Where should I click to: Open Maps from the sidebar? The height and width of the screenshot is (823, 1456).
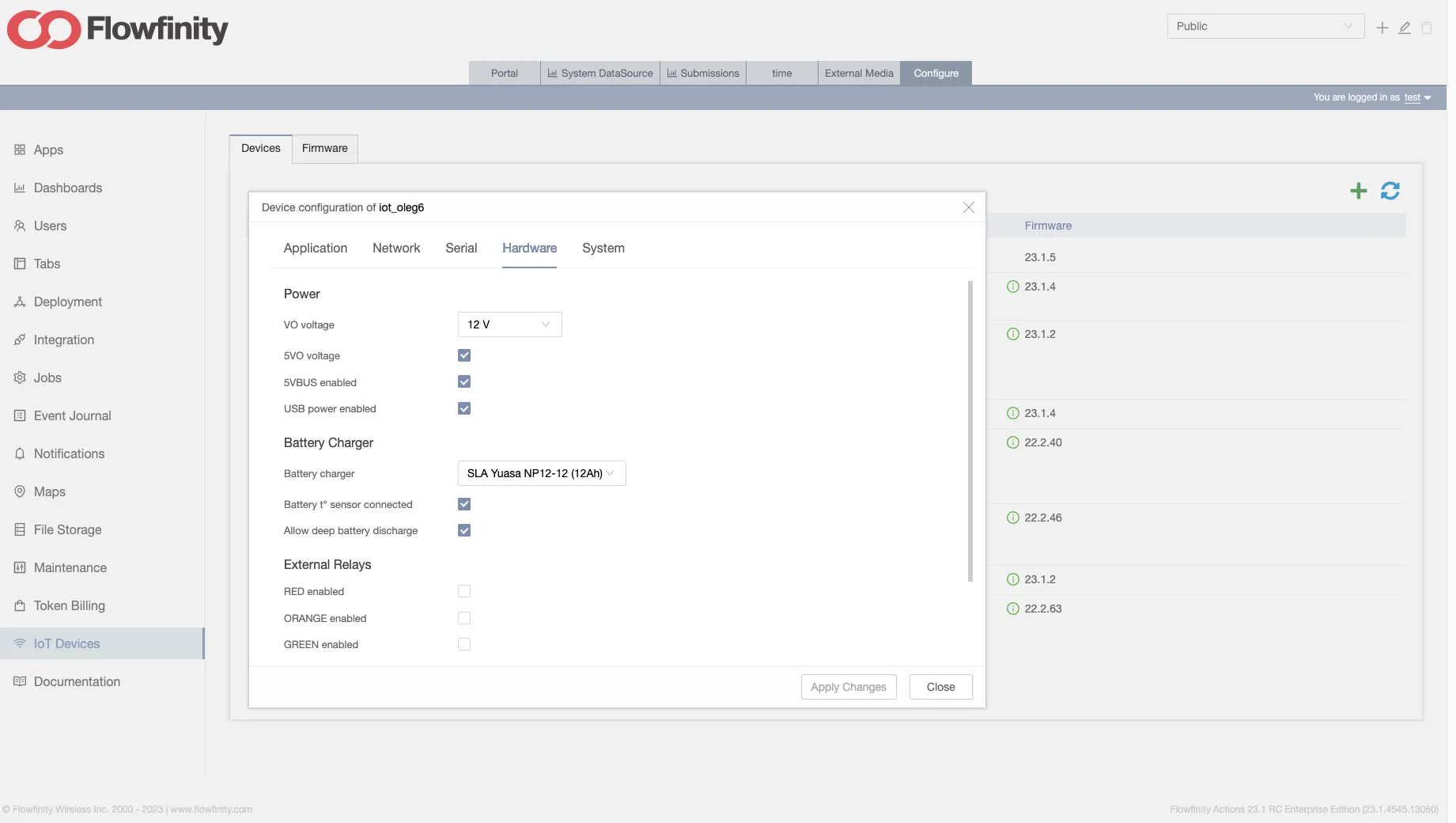pyautogui.click(x=49, y=491)
